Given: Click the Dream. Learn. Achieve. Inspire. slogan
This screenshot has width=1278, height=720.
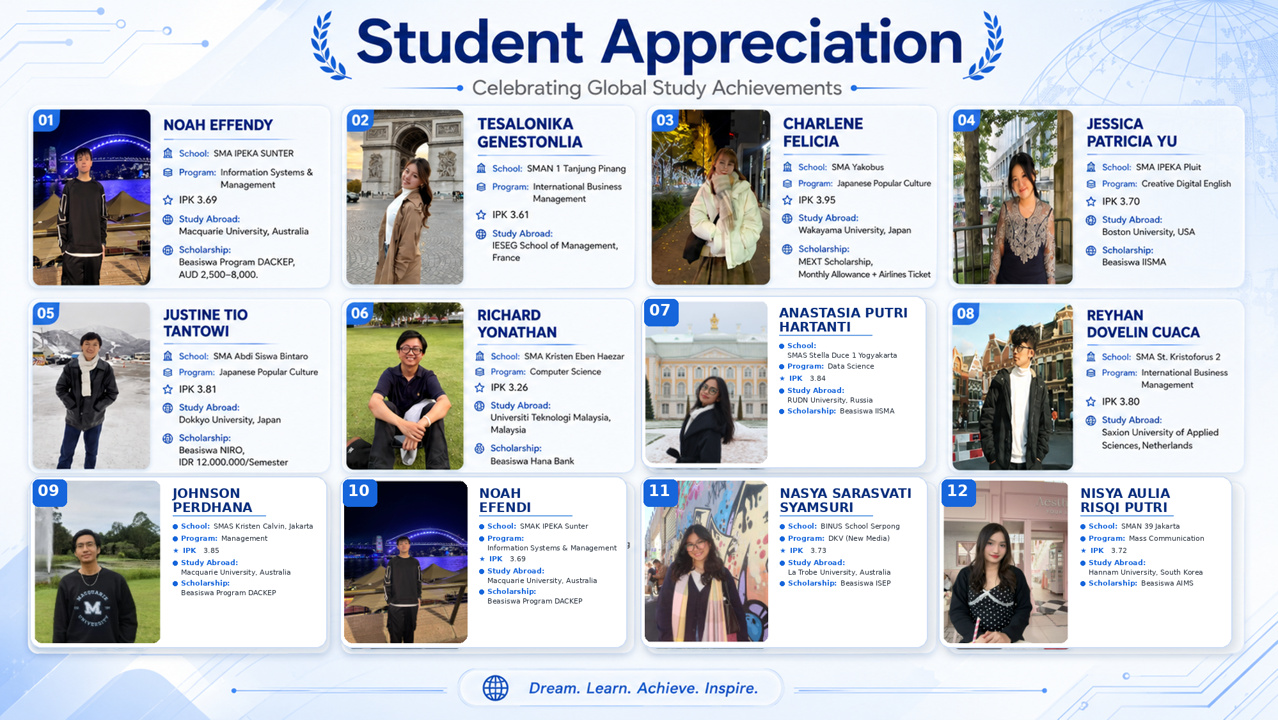Looking at the screenshot, I should click(x=643, y=688).
